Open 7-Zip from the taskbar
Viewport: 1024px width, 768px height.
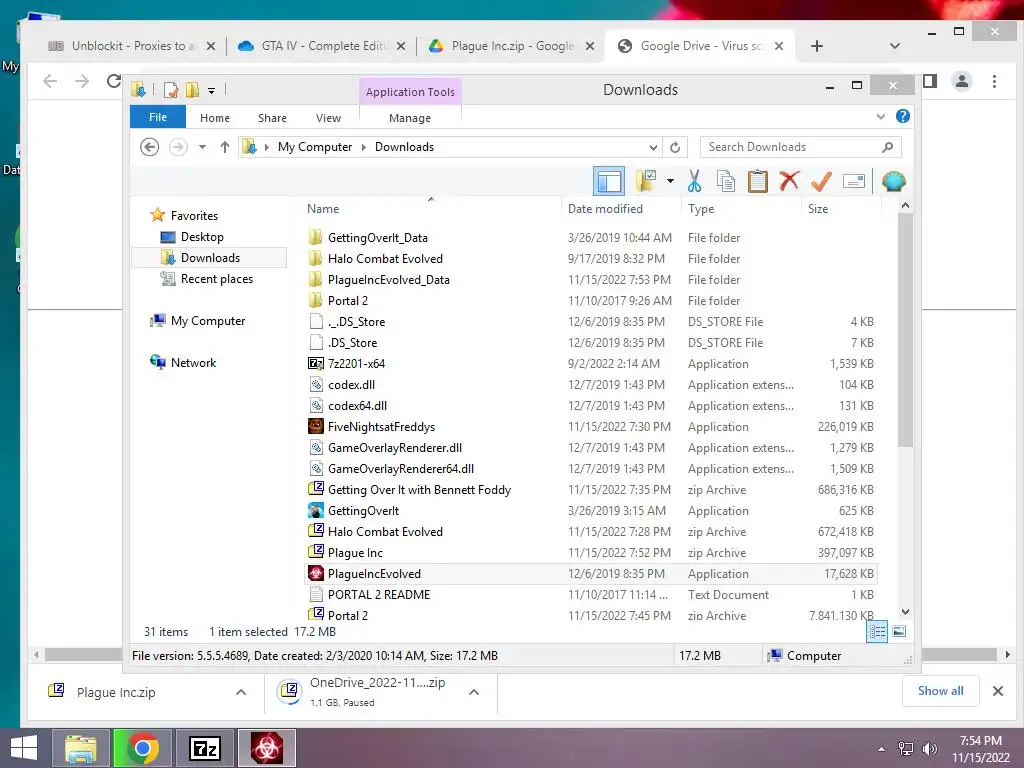204,748
